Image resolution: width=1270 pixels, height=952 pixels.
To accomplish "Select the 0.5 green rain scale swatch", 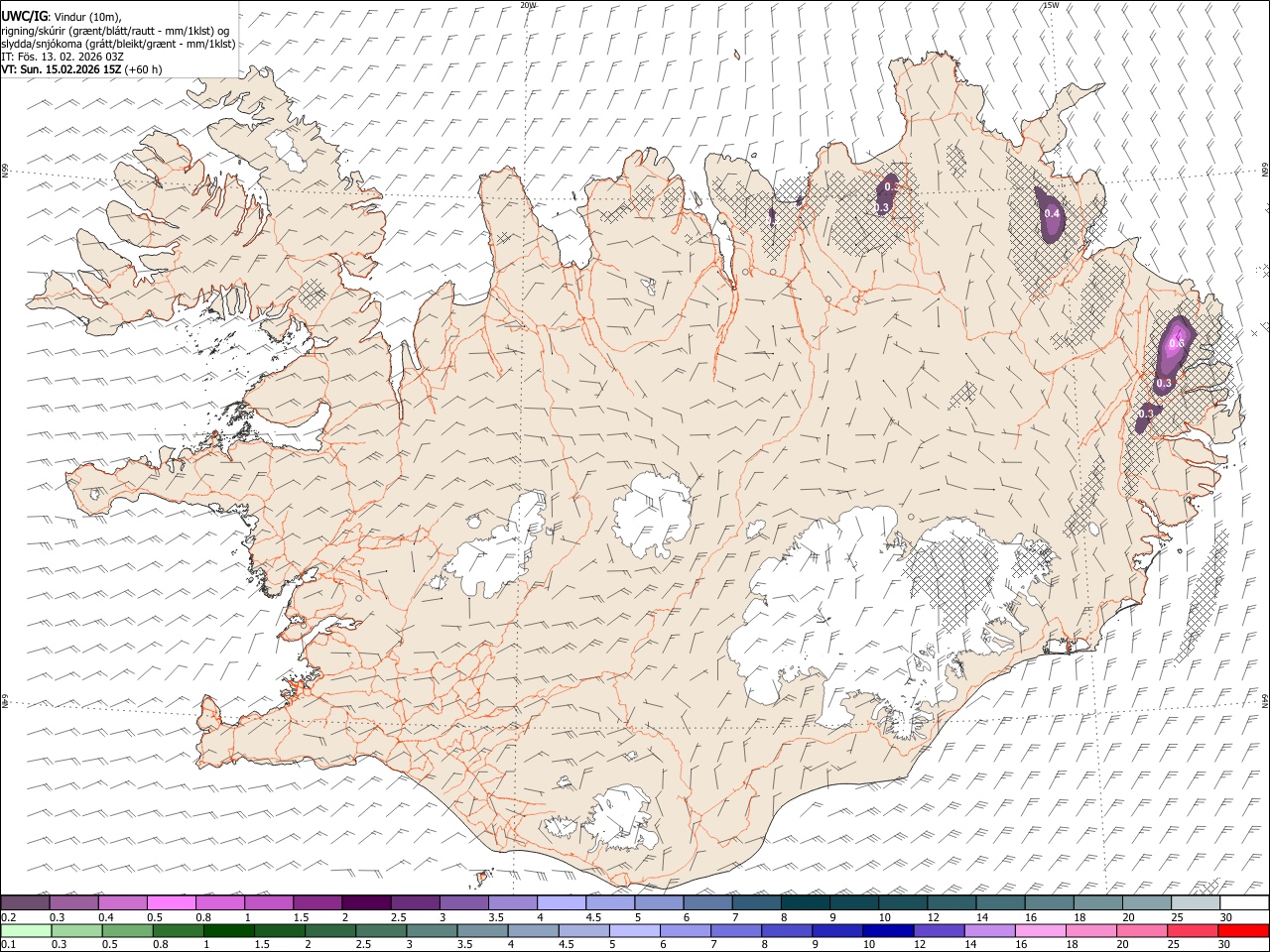I will [127, 930].
